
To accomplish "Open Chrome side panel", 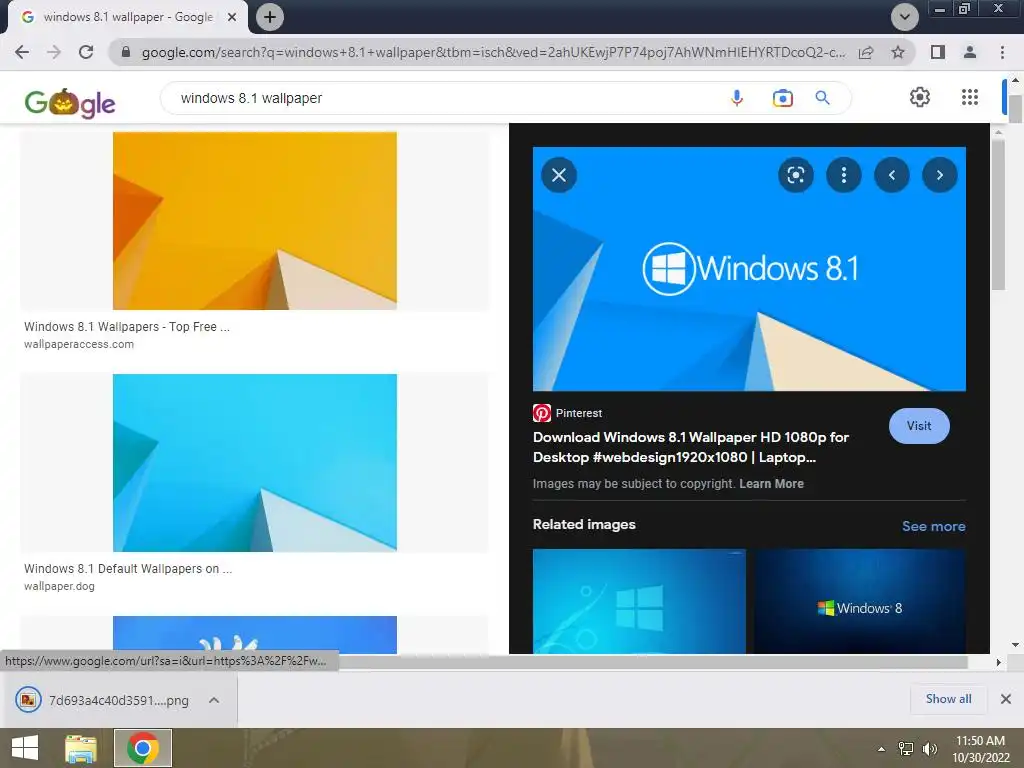I will [x=938, y=52].
